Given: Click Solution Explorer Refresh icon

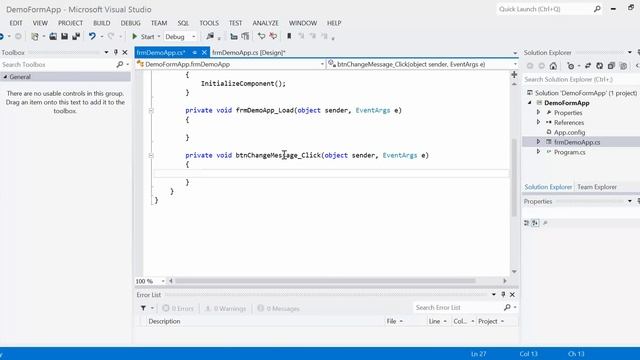Looking at the screenshot, I should 599,66.
